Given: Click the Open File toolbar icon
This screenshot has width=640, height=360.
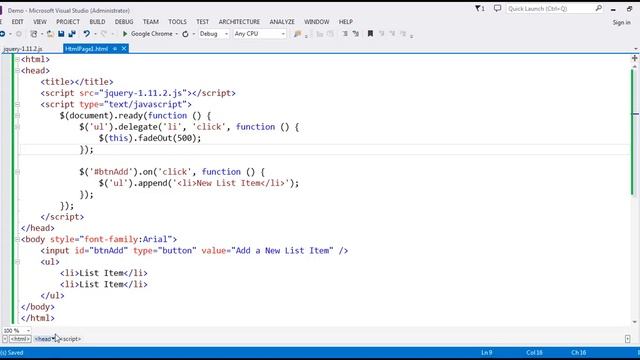Looking at the screenshot, I should tap(50, 34).
